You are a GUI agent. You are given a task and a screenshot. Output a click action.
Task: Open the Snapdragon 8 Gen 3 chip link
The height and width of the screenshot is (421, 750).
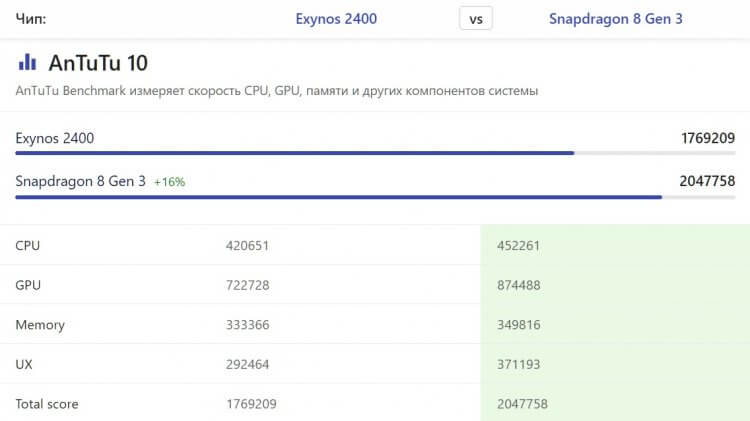616,19
